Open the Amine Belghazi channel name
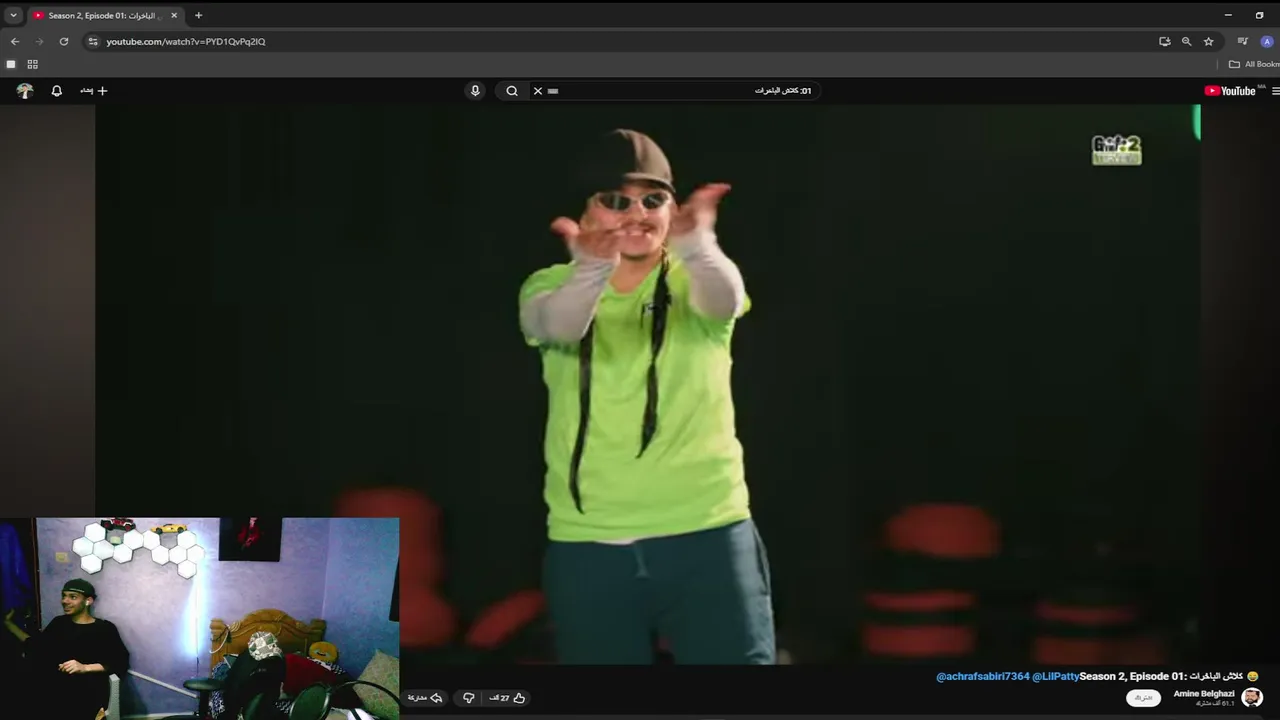This screenshot has height=720, width=1280. (x=1204, y=693)
